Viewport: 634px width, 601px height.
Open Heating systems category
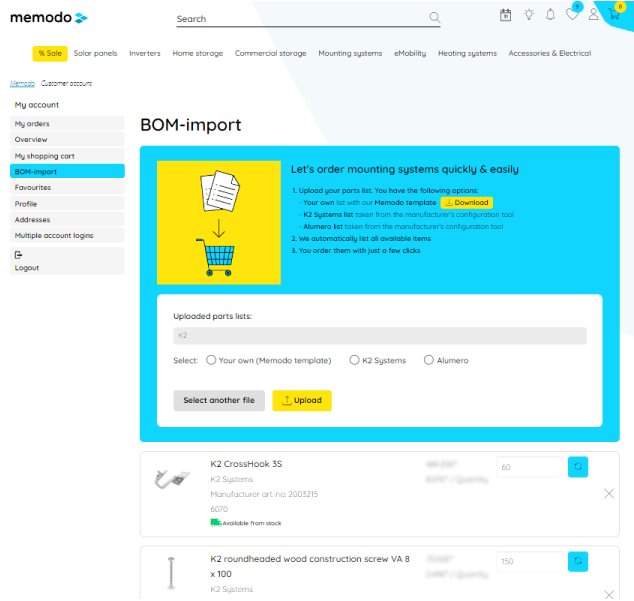(467, 53)
